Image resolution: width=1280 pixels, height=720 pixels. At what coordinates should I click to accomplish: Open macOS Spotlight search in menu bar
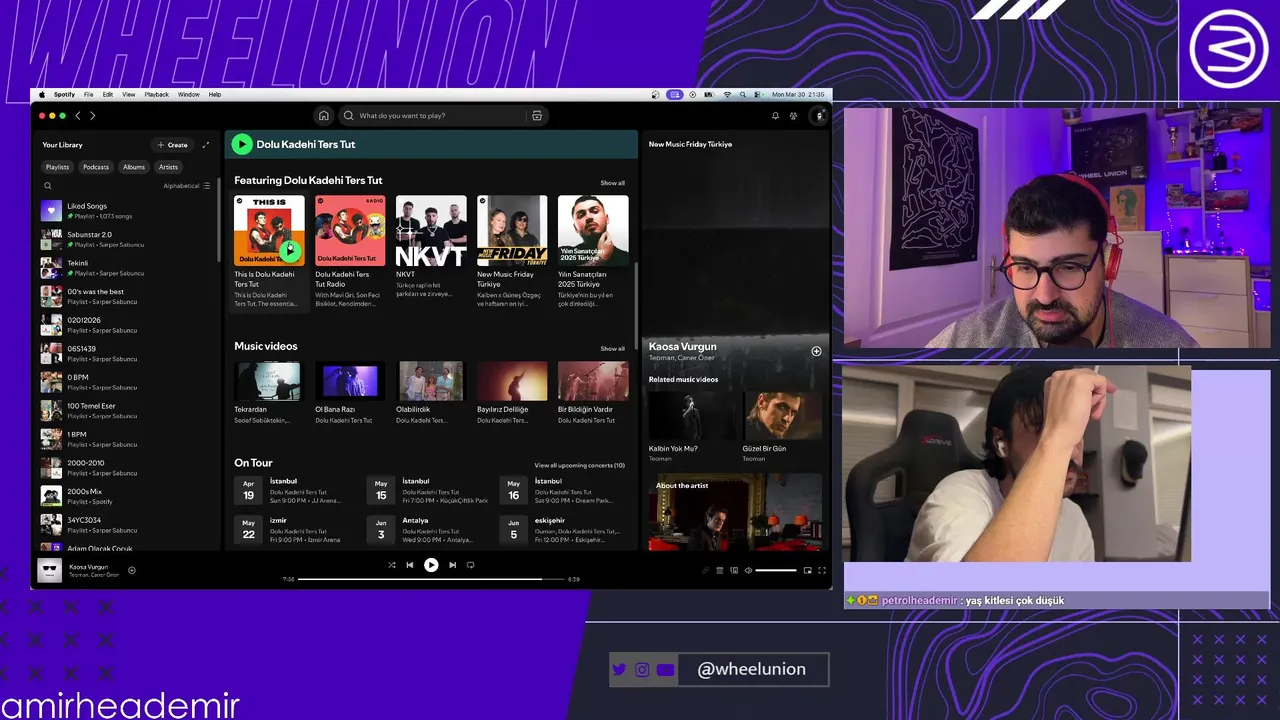pyautogui.click(x=743, y=94)
